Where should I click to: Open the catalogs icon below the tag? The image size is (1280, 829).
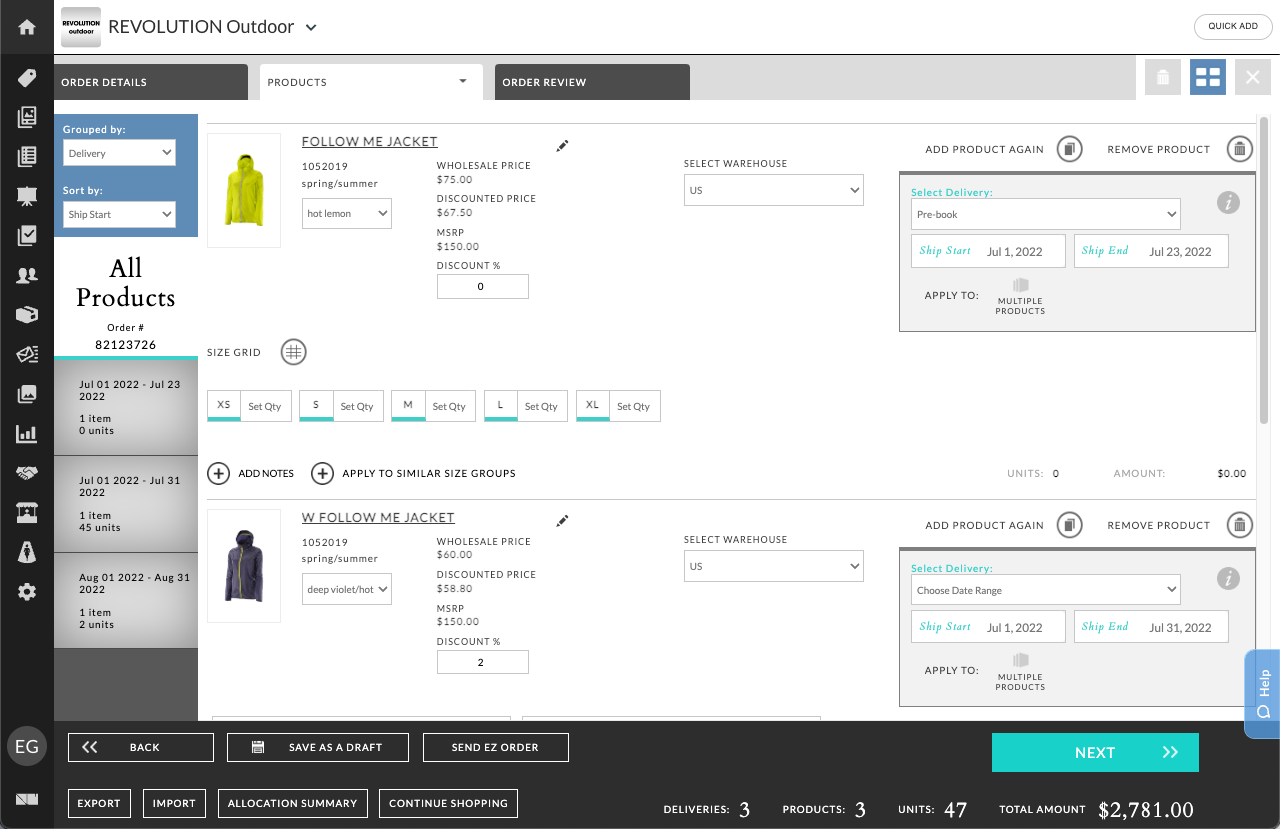tap(27, 118)
